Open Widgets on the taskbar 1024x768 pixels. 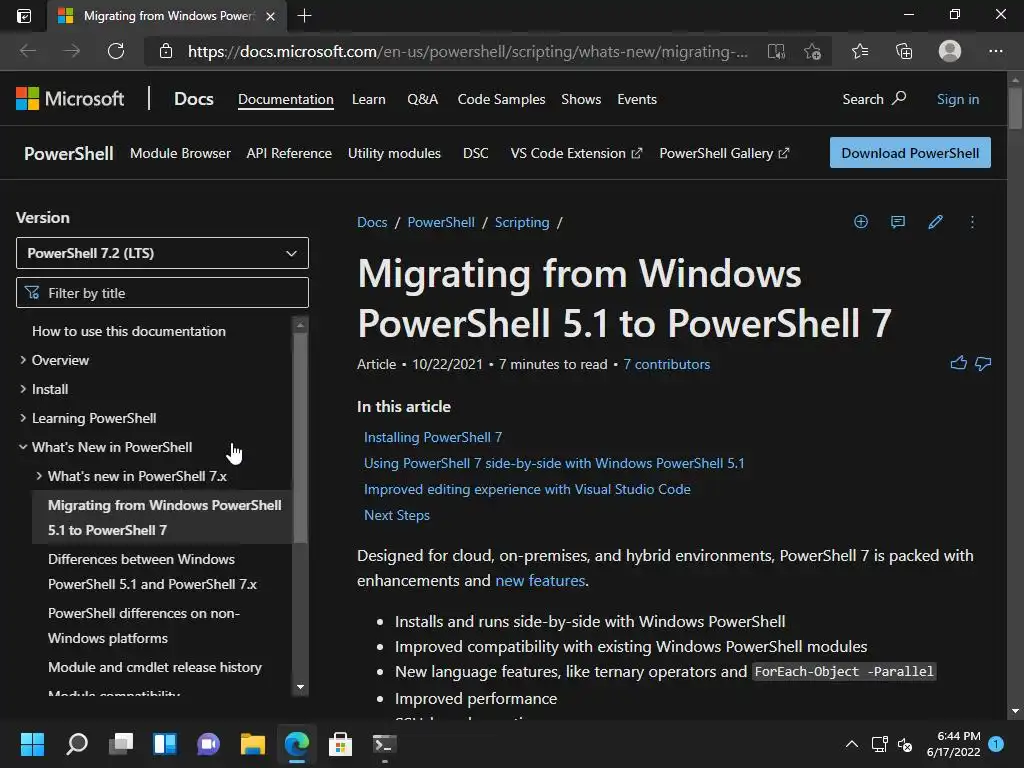[165, 744]
